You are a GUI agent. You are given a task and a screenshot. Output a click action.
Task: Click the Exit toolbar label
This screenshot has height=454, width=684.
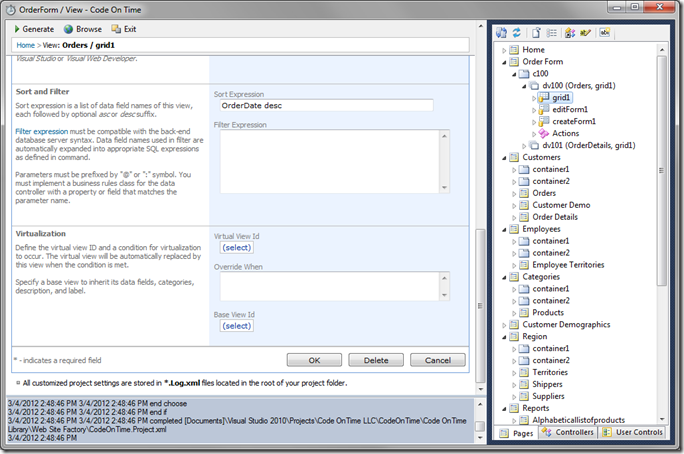130,29
